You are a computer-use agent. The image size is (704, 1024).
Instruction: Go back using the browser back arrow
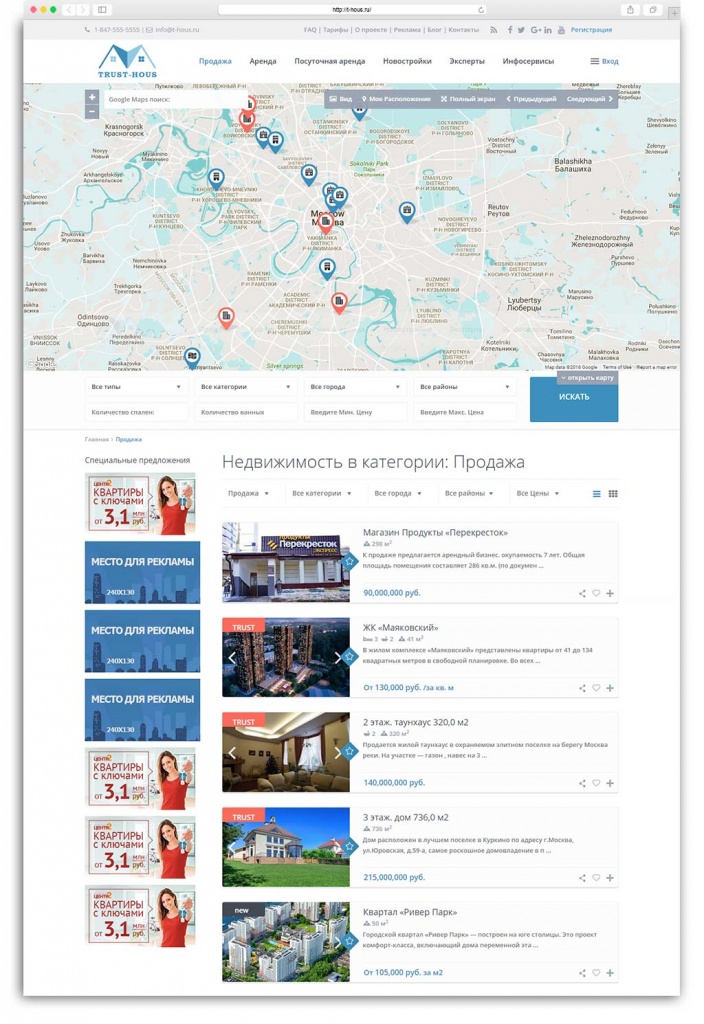(69, 10)
